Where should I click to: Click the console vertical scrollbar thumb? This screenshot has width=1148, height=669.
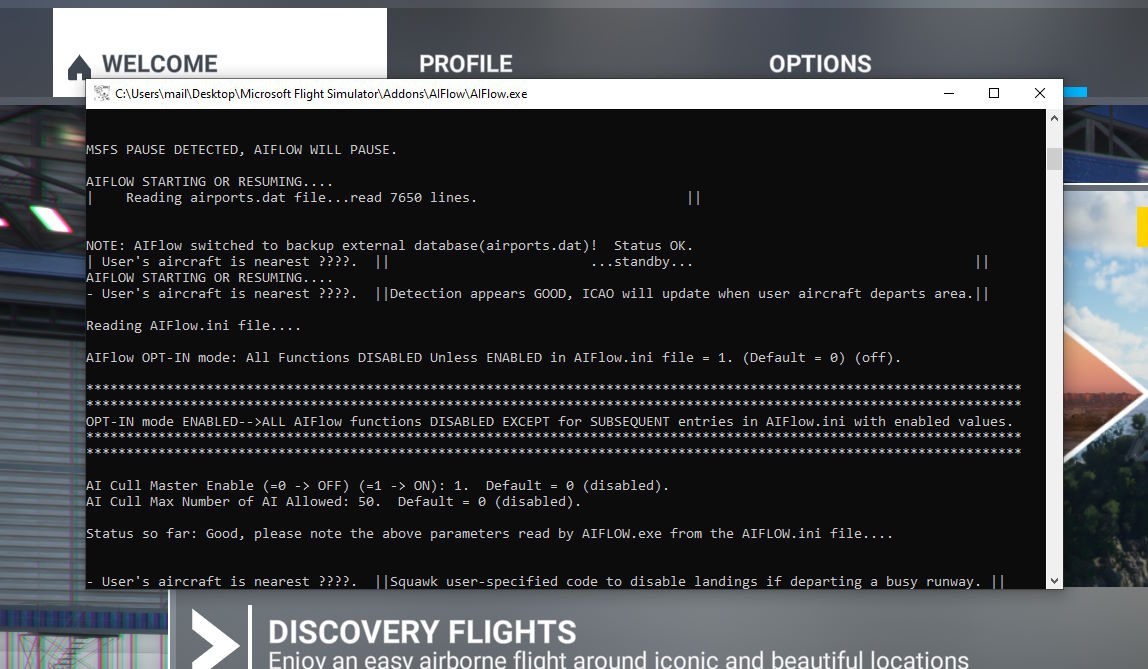(1054, 158)
